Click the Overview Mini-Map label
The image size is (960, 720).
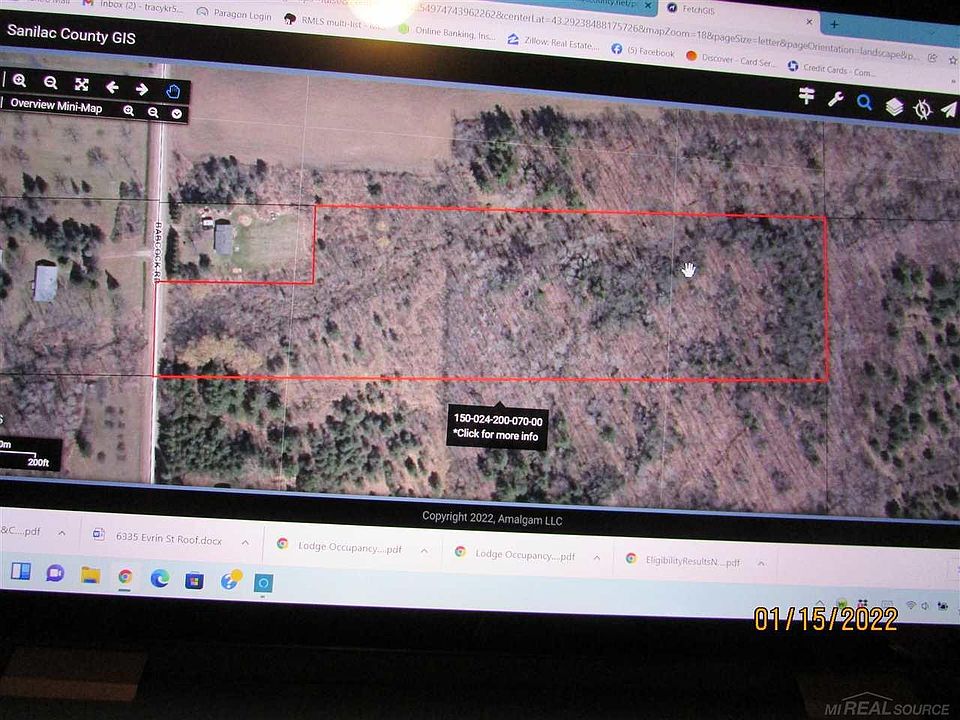(56, 105)
